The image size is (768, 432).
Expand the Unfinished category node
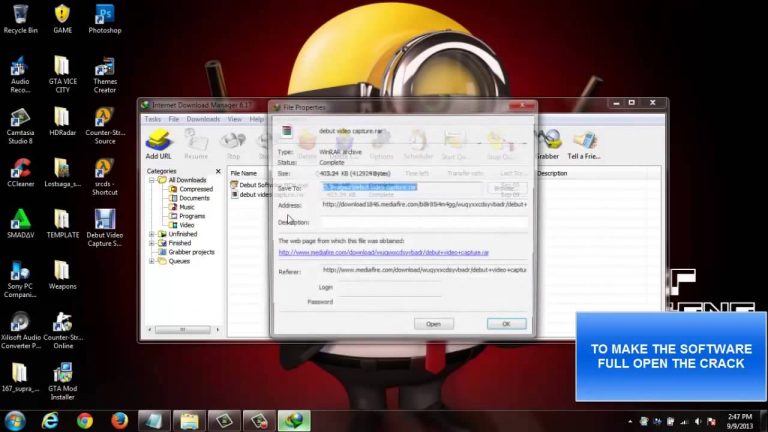tap(152, 234)
